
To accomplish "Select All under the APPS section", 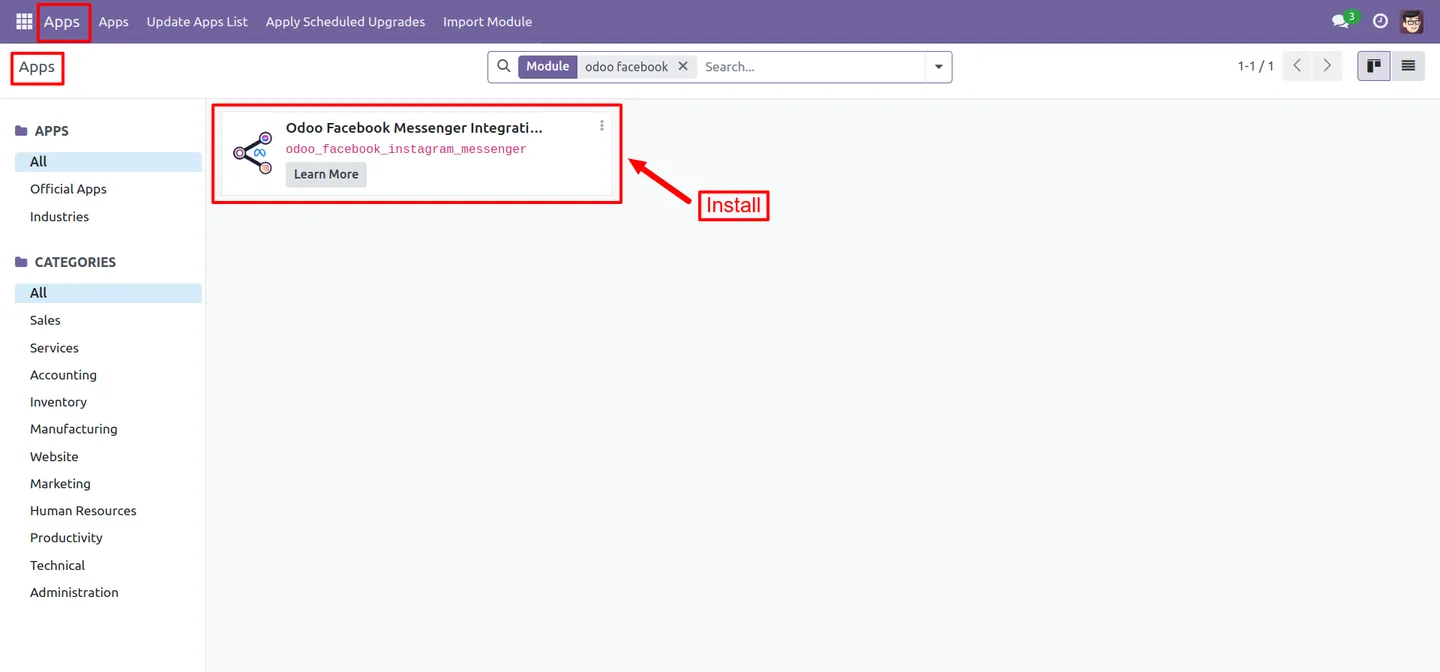I will coord(108,162).
